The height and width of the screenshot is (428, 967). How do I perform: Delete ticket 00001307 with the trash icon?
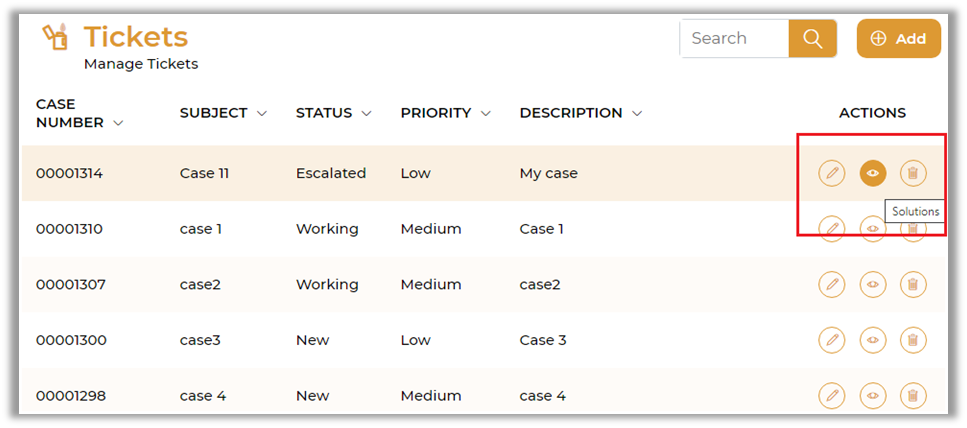pos(912,285)
